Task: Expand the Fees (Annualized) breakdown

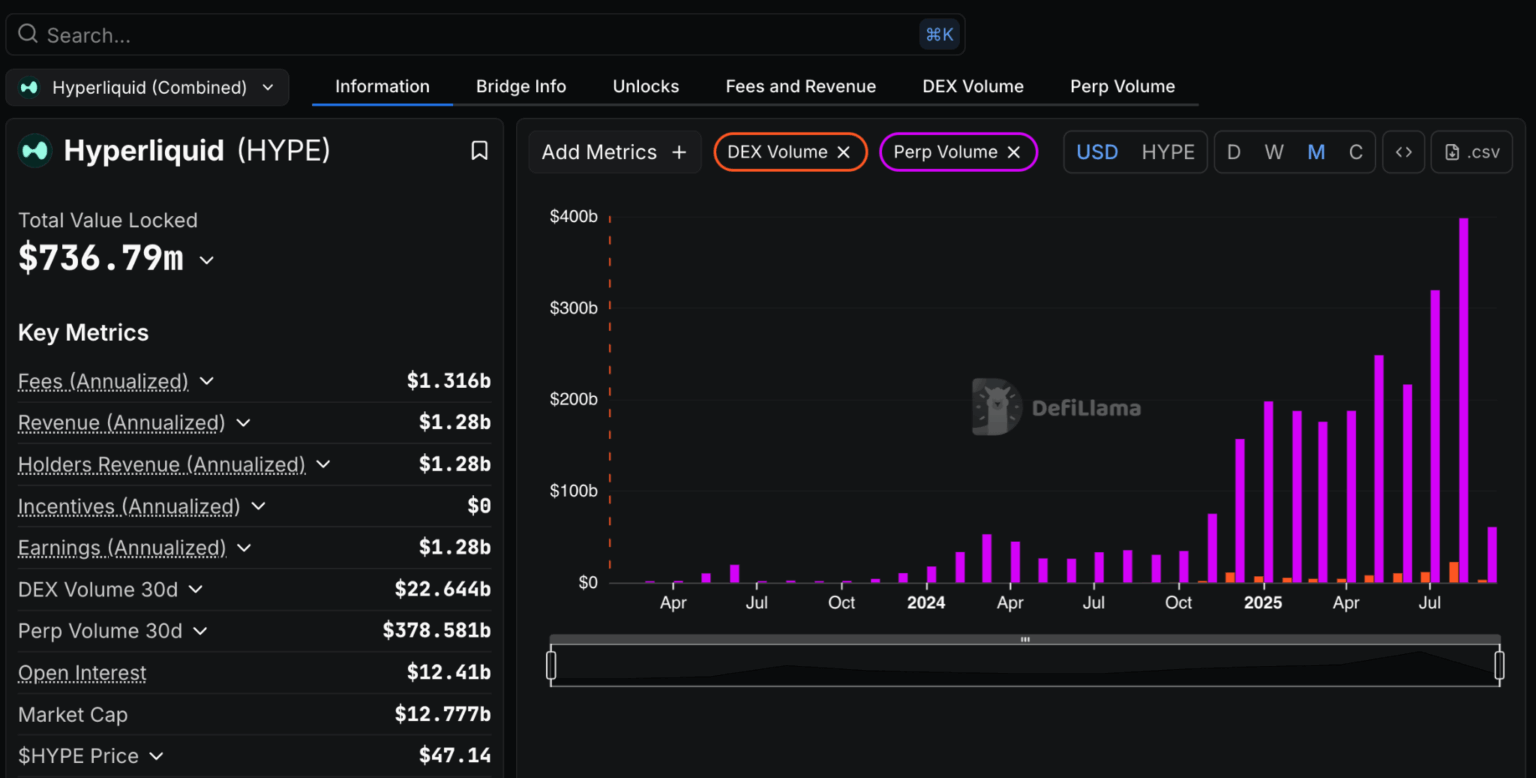Action: (206, 381)
